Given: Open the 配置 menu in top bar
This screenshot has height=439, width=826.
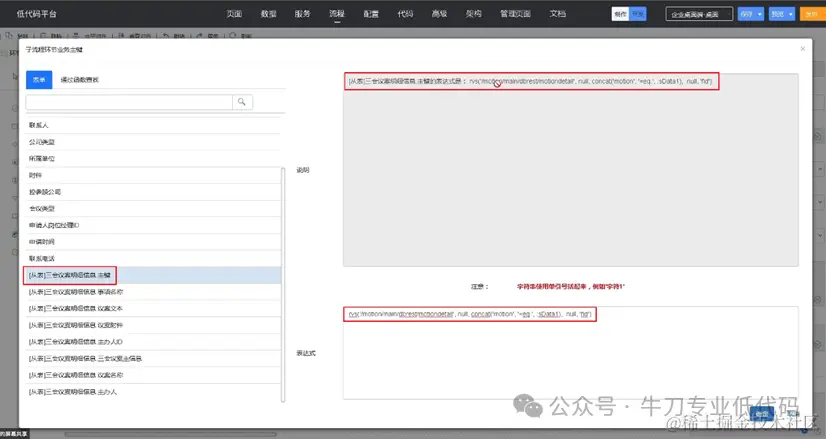Looking at the screenshot, I should click(x=371, y=14).
